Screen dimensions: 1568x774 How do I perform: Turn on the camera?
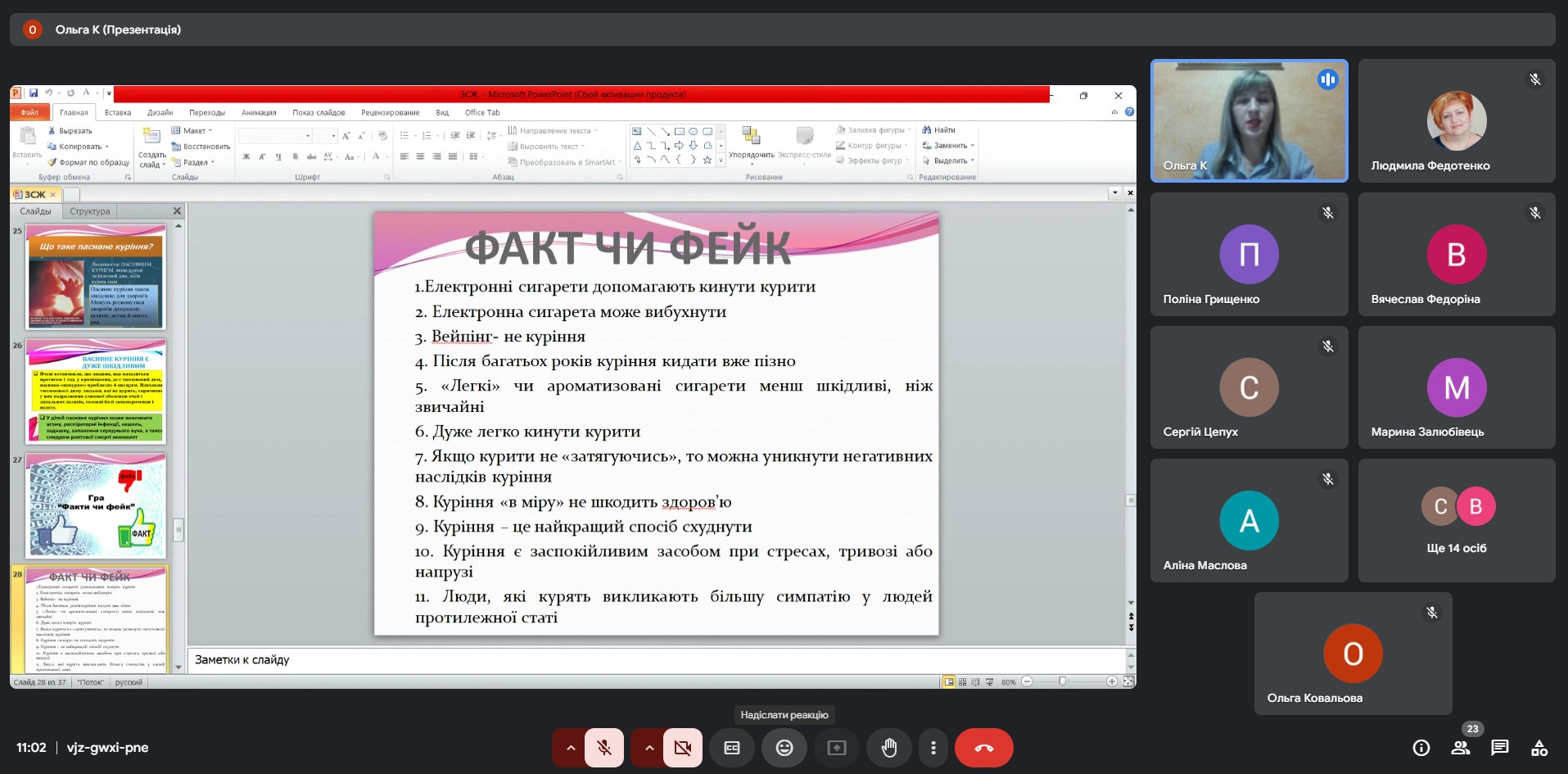(x=682, y=748)
